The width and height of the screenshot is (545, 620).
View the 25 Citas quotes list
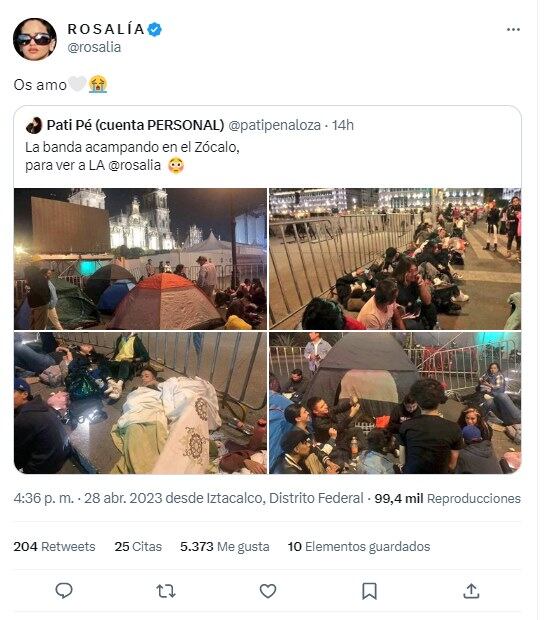pos(138,546)
